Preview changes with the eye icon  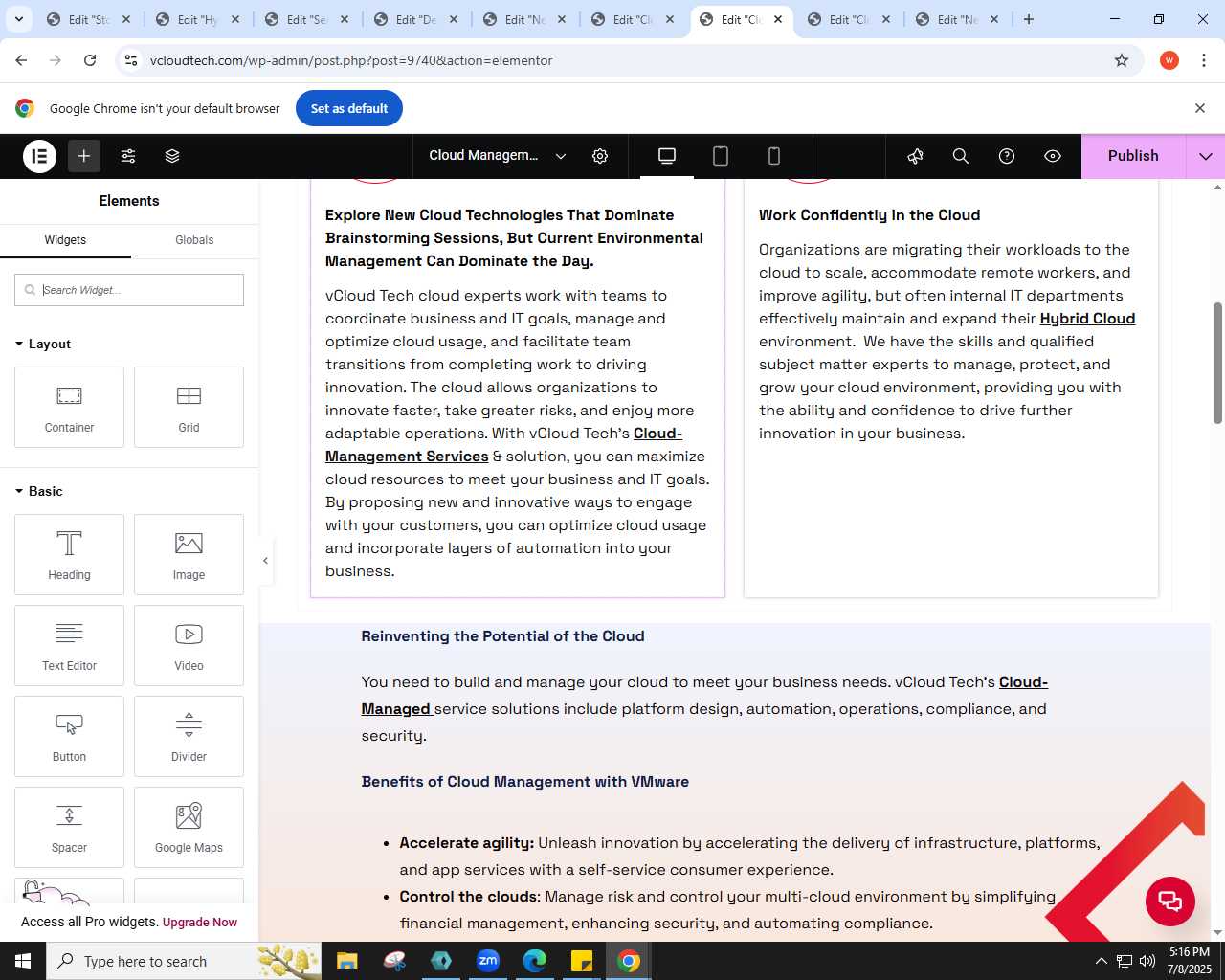click(x=1053, y=156)
